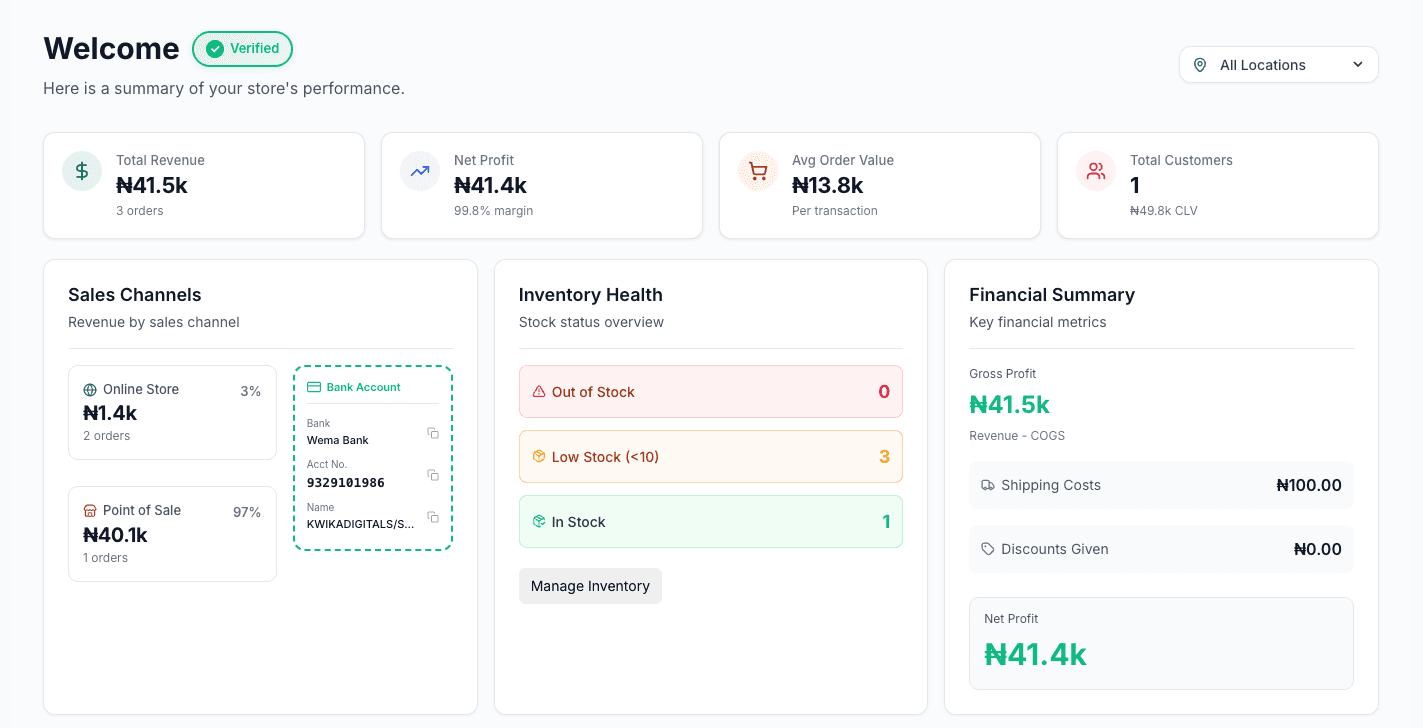Click the Shipping Costs ₦100.00 amount

point(1309,485)
